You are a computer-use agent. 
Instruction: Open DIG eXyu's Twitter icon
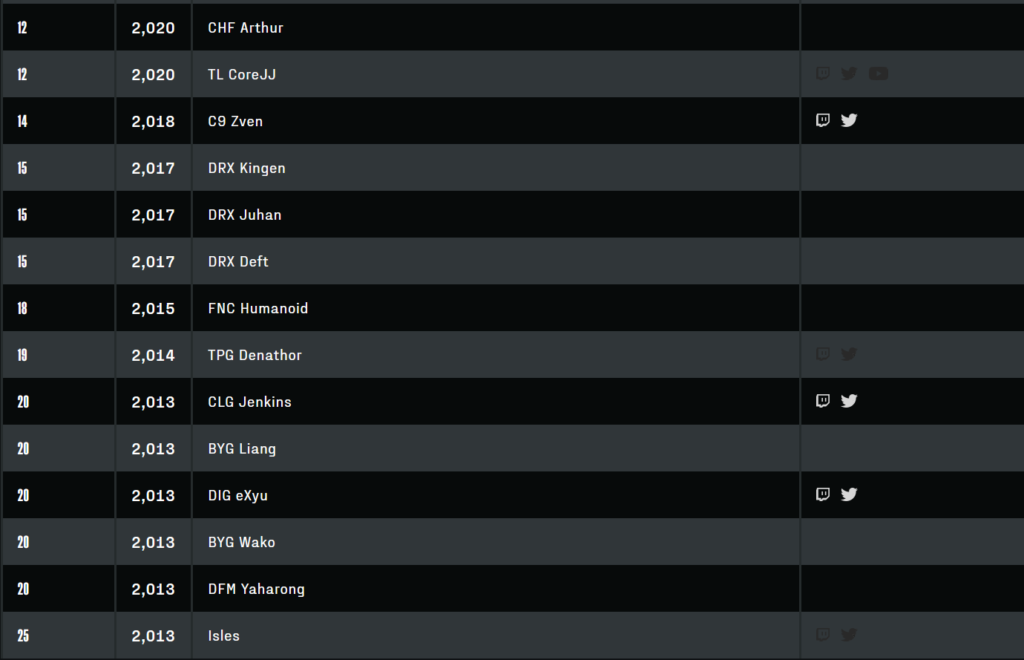coord(849,494)
